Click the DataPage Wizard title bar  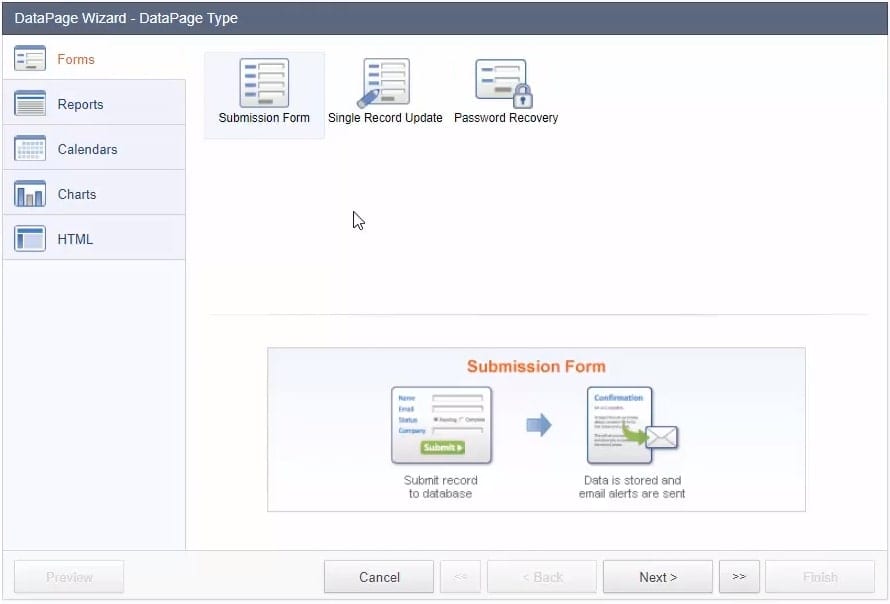tap(445, 18)
